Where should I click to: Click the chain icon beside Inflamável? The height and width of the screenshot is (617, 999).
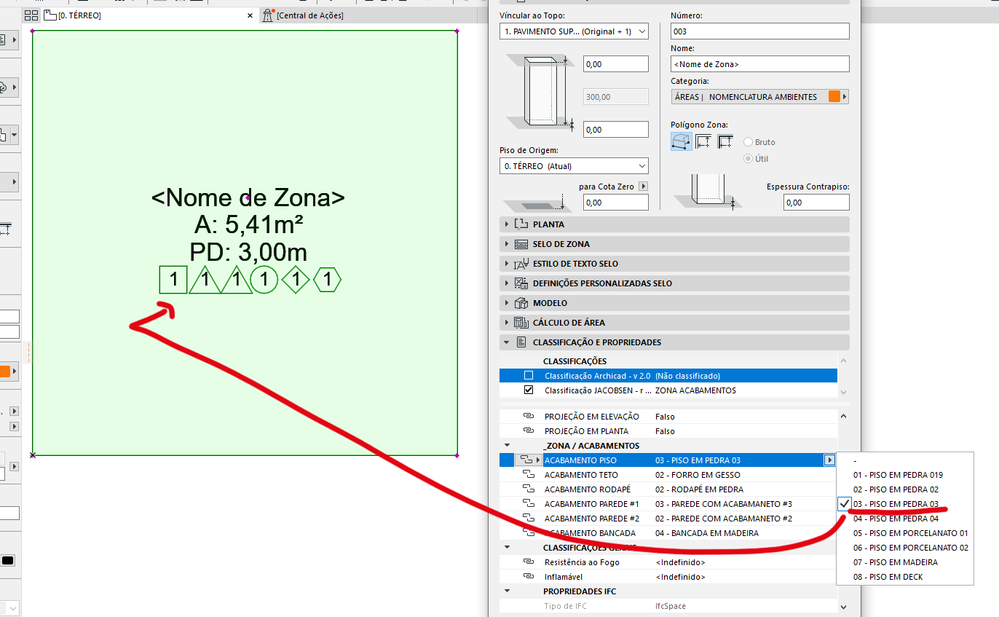[x=528, y=577]
